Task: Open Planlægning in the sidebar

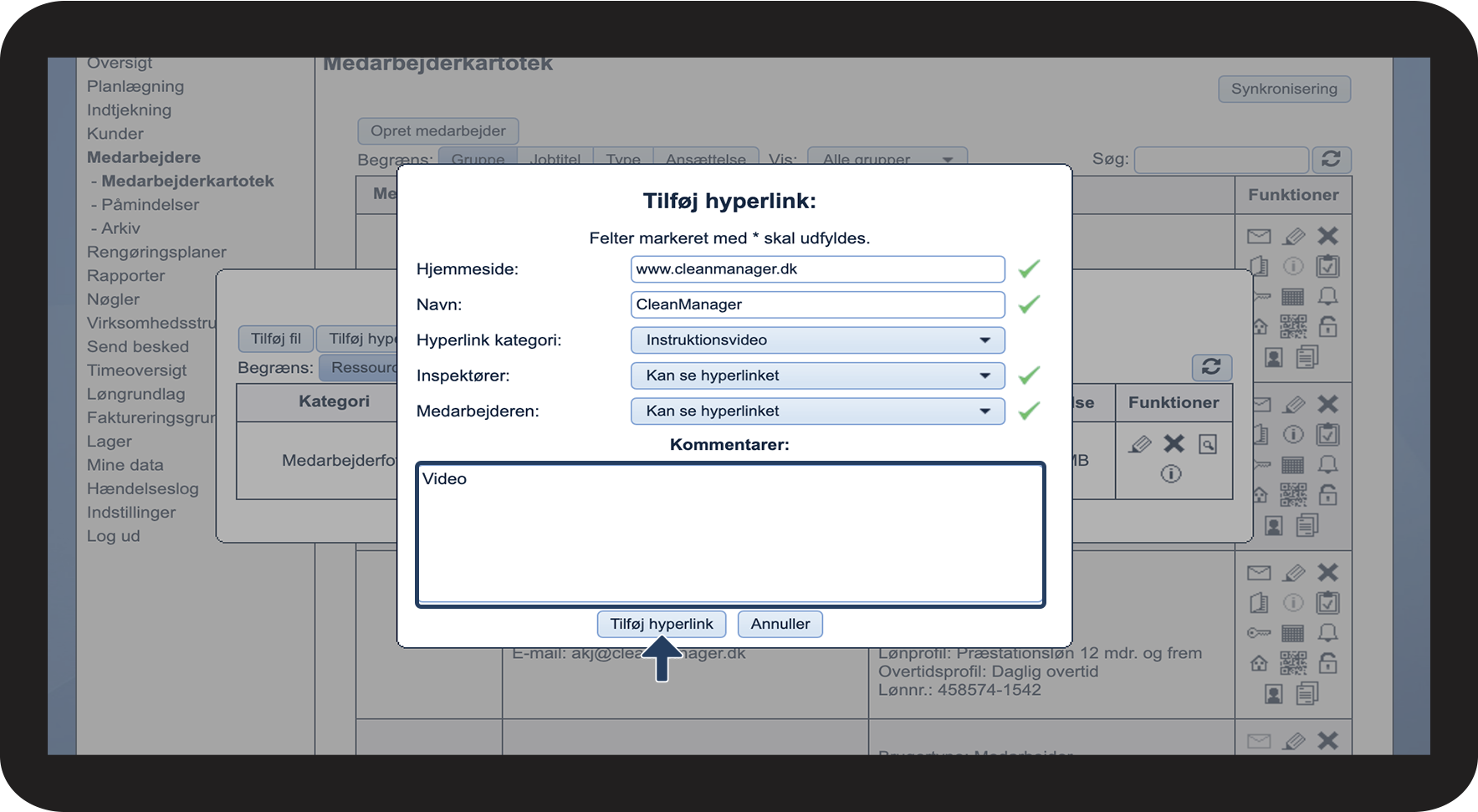Action: coord(136,86)
